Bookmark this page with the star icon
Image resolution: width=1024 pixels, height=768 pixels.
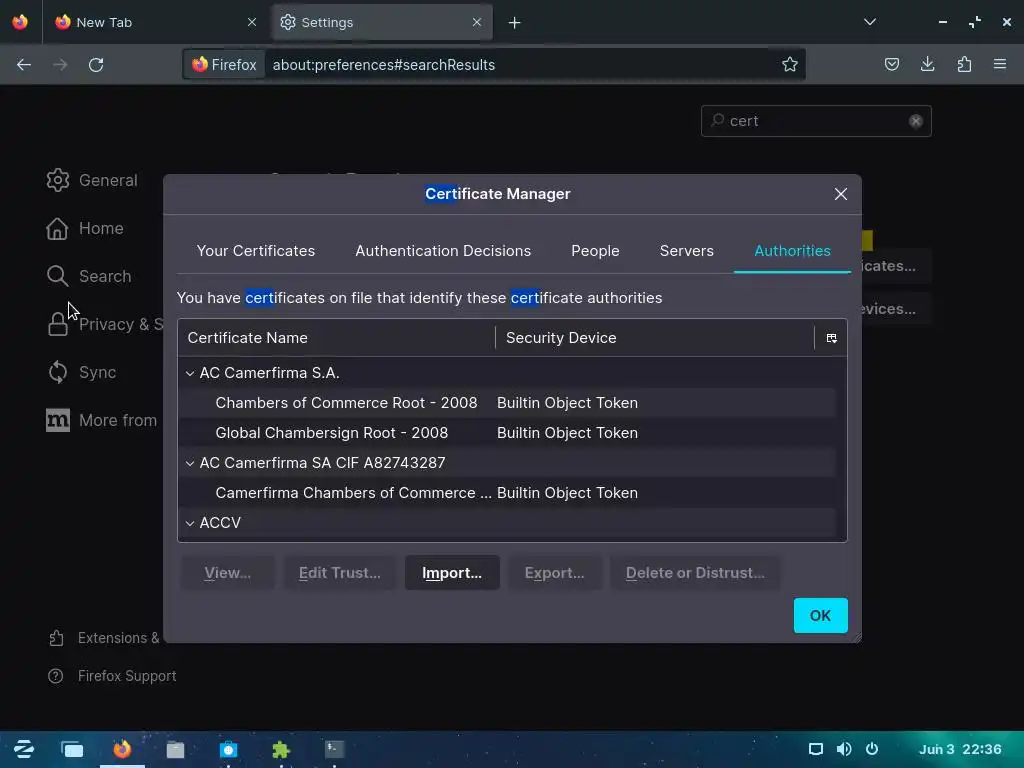point(790,65)
